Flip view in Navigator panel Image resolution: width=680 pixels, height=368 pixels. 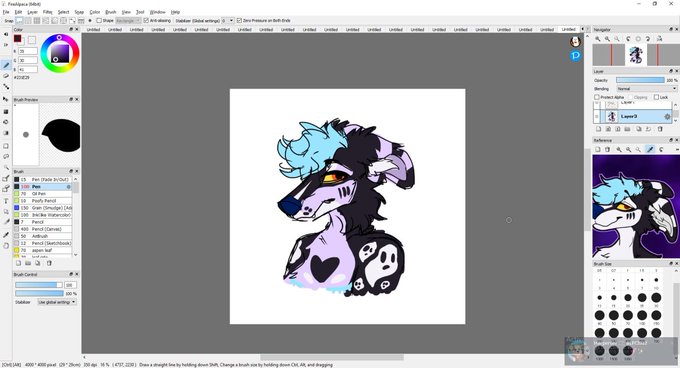[659, 39]
